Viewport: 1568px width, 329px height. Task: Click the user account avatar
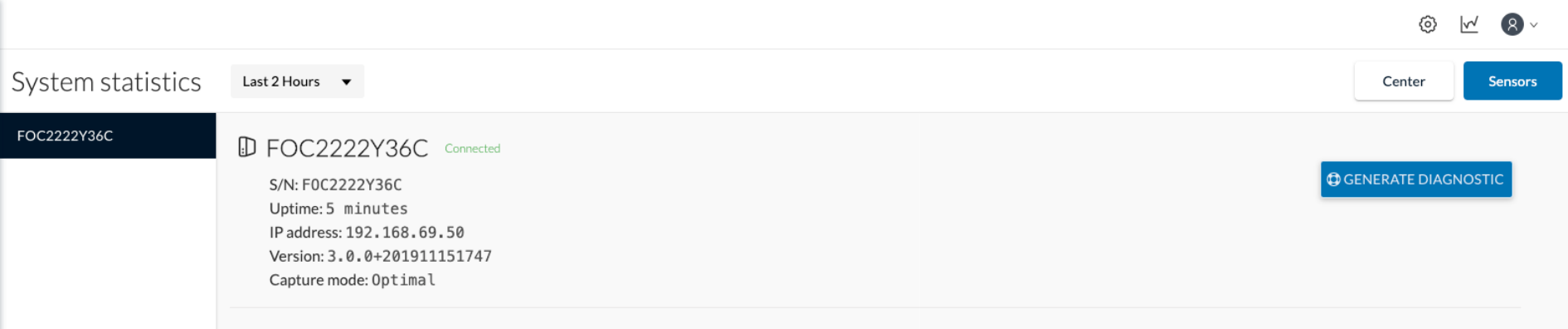click(x=1512, y=25)
